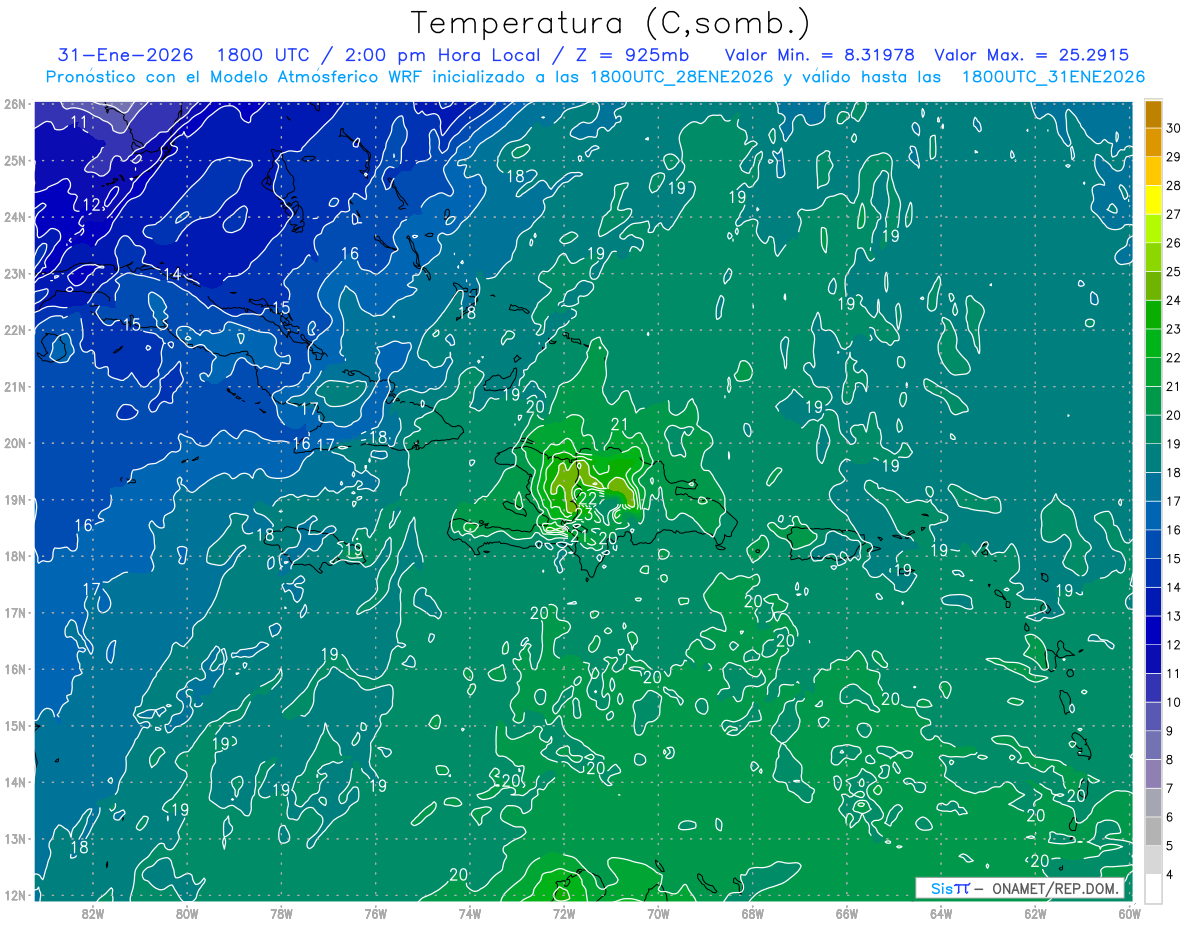The width and height of the screenshot is (1200, 927).
Task: Click longitude axis label "74W"
Action: tap(470, 913)
